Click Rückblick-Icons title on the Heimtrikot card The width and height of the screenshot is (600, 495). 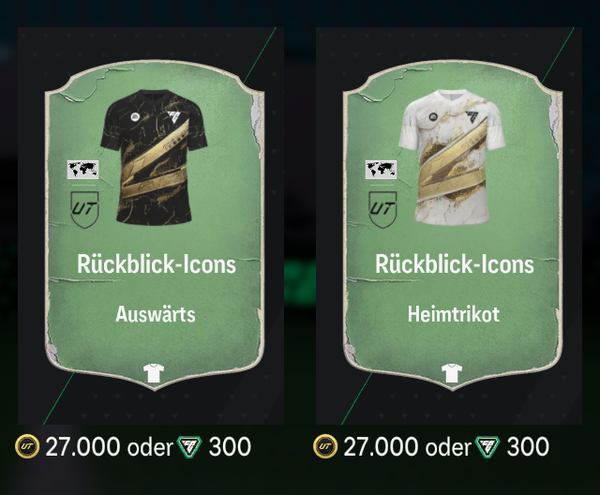coord(454,264)
